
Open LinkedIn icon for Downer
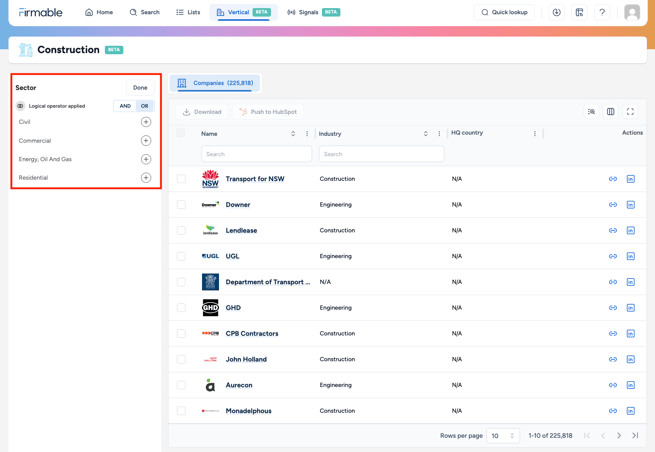pyautogui.click(x=631, y=205)
